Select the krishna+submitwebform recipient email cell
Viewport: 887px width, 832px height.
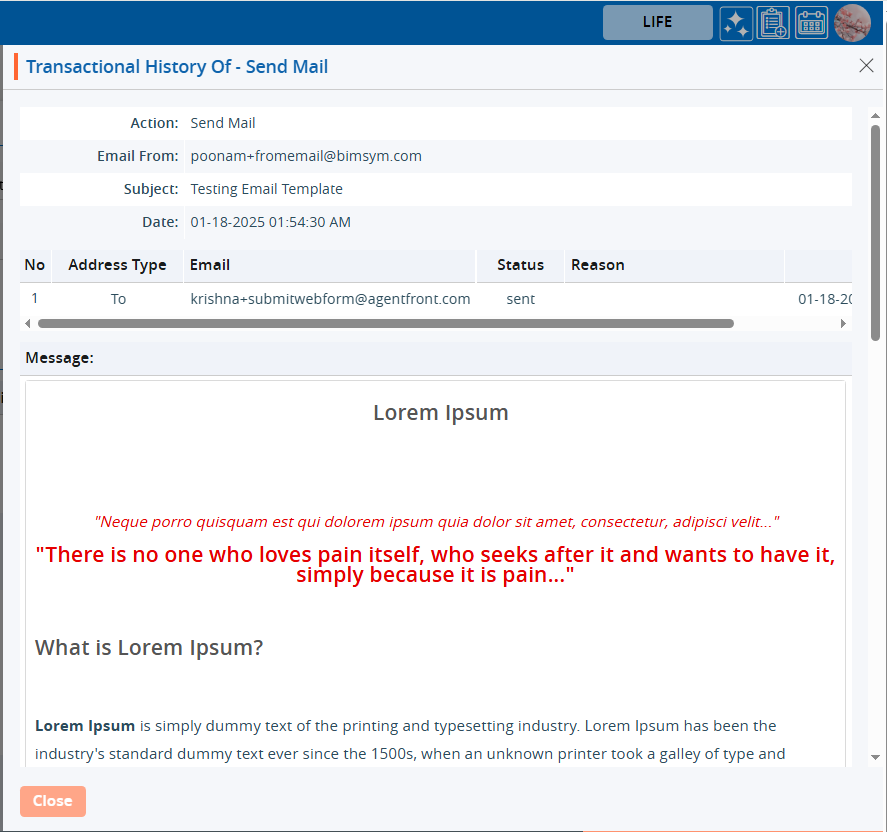pos(330,299)
